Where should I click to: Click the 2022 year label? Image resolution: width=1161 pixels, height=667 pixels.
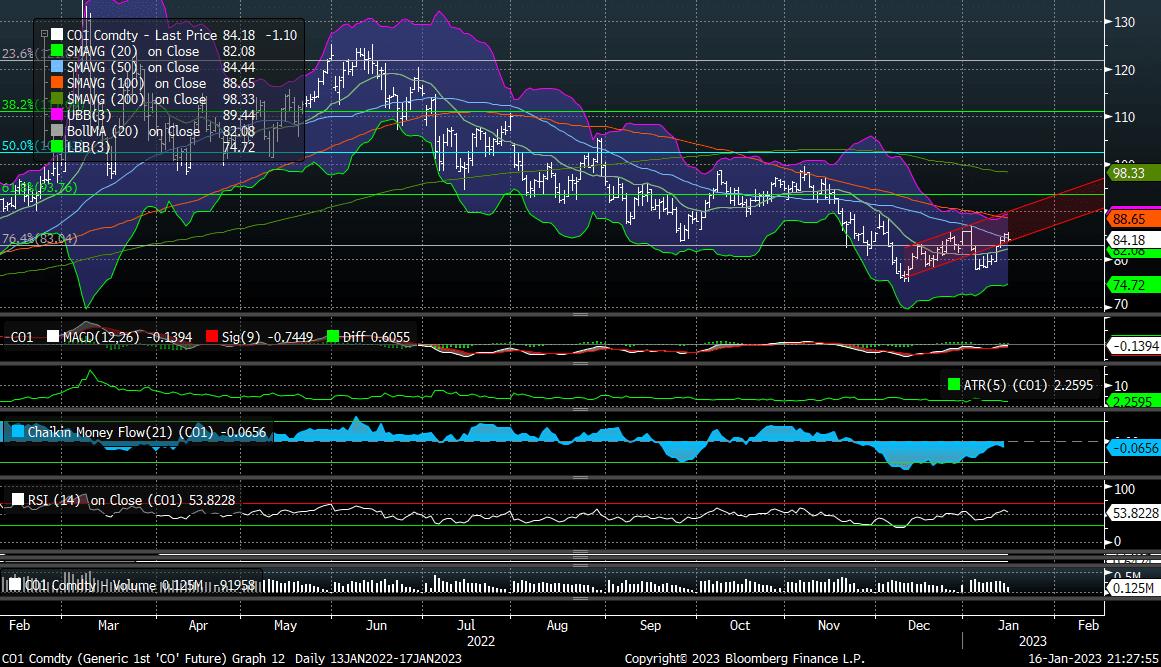pyautogui.click(x=481, y=641)
